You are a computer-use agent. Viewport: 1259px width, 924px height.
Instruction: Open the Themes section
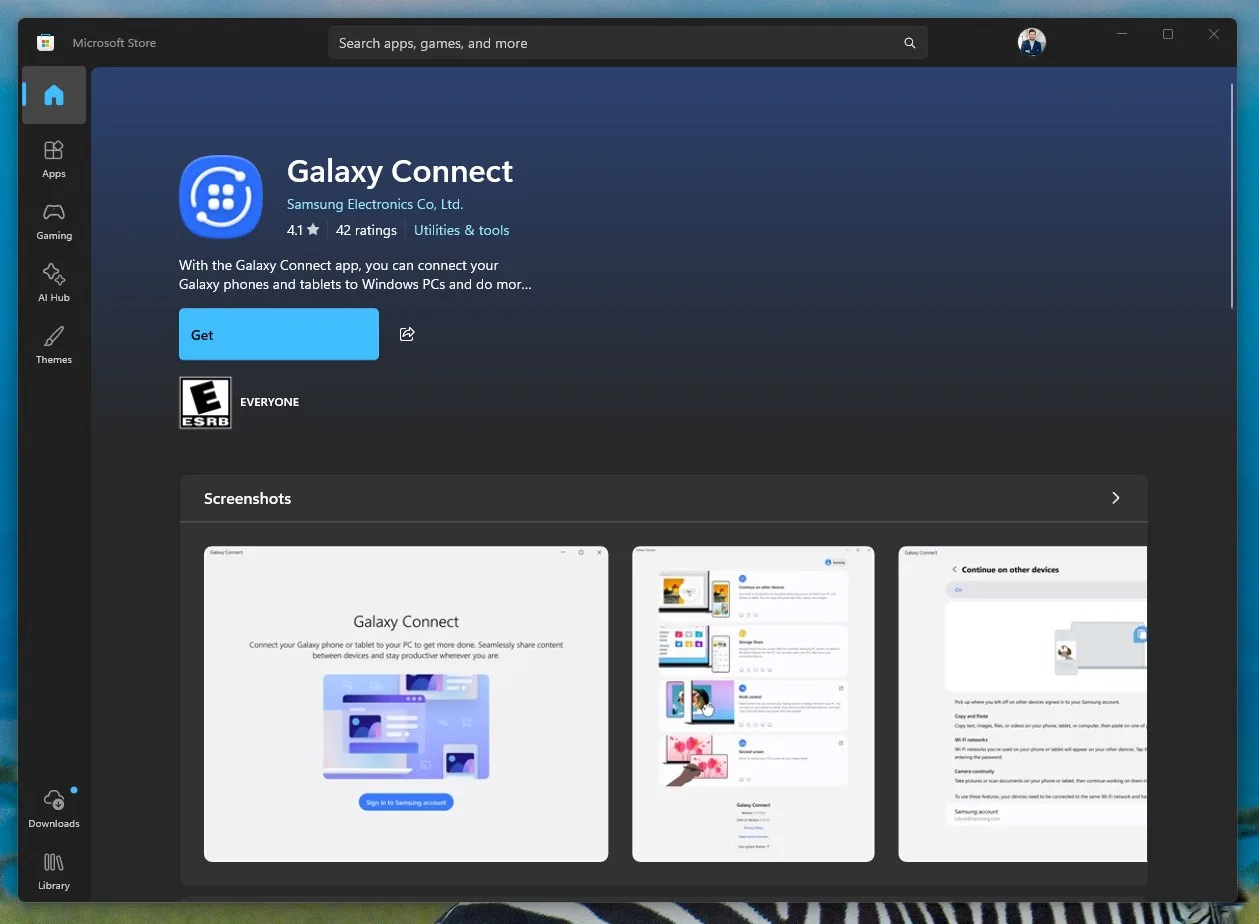tap(54, 345)
